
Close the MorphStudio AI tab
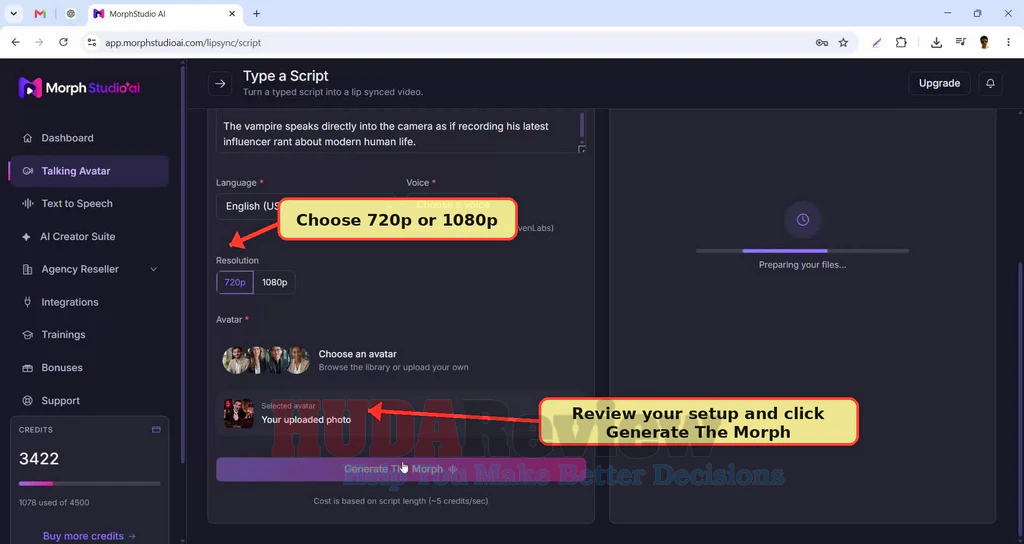tap(232, 14)
